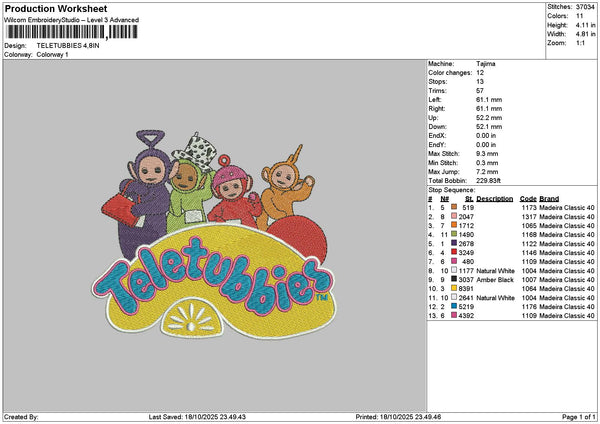600x424 pixels.
Task: Click the Page 1 of 1 footer text
Action: pos(577,417)
